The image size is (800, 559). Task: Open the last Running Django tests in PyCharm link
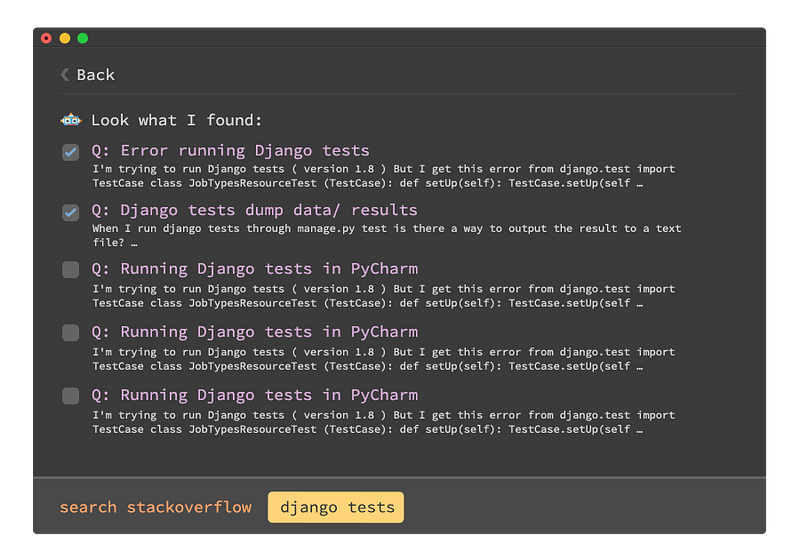coord(255,395)
